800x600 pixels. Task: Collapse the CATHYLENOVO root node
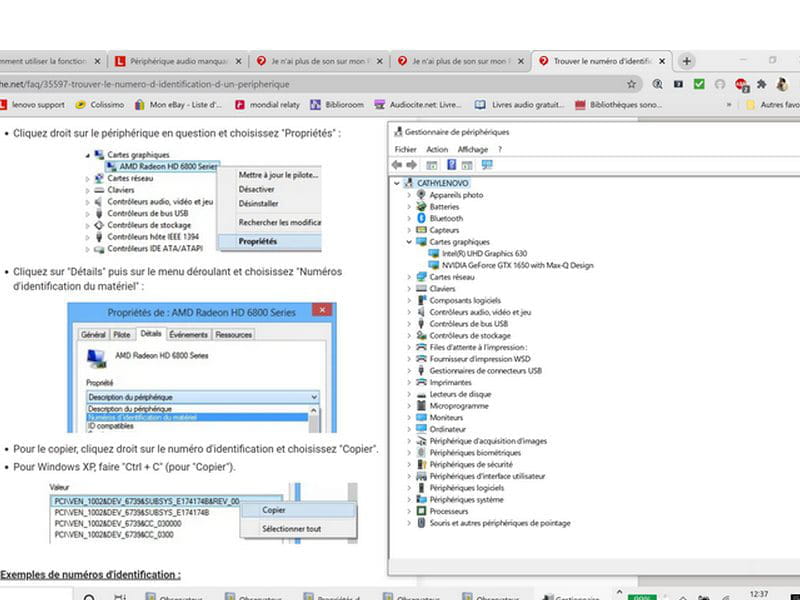[397, 183]
